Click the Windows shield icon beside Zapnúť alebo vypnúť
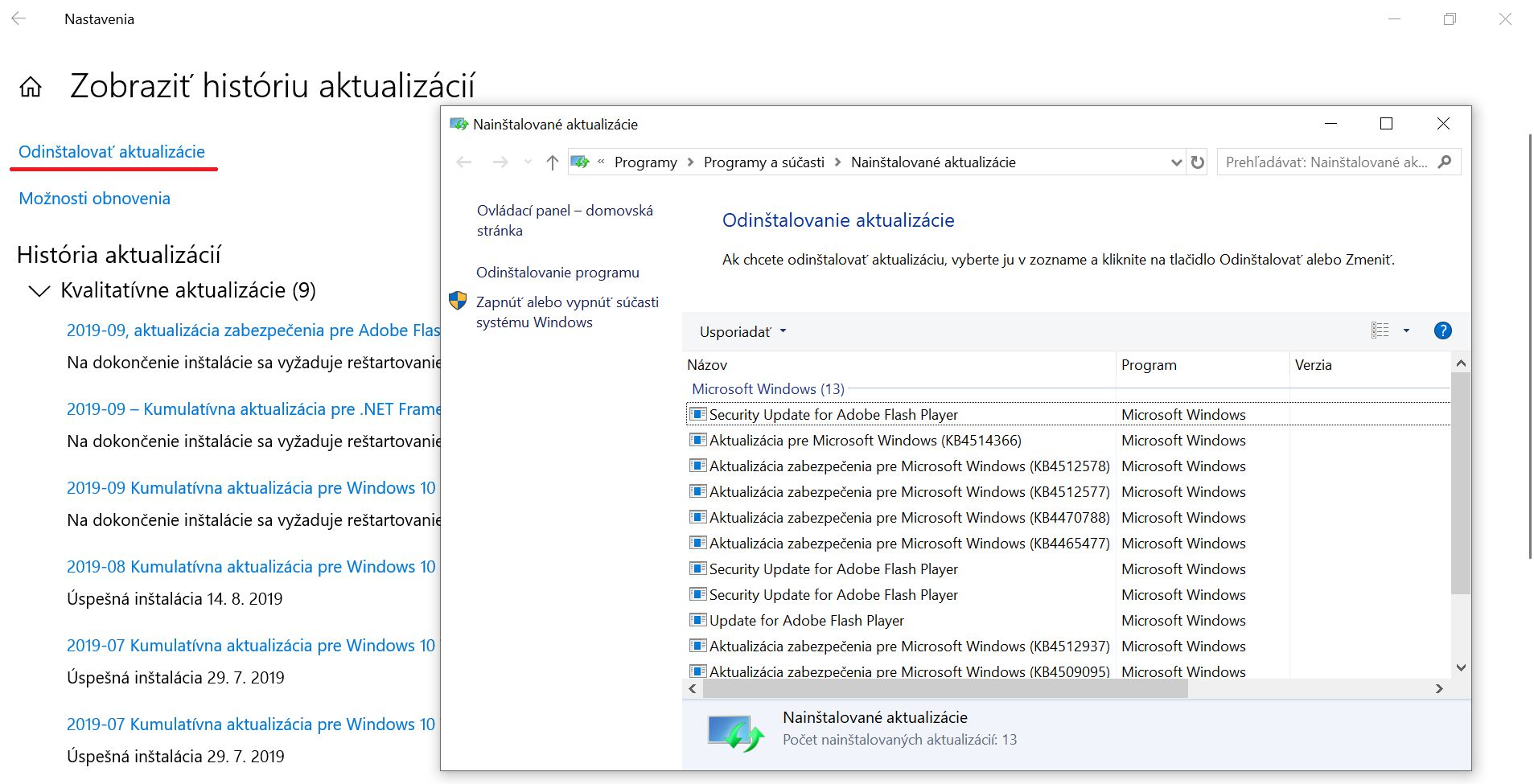 click(x=458, y=302)
